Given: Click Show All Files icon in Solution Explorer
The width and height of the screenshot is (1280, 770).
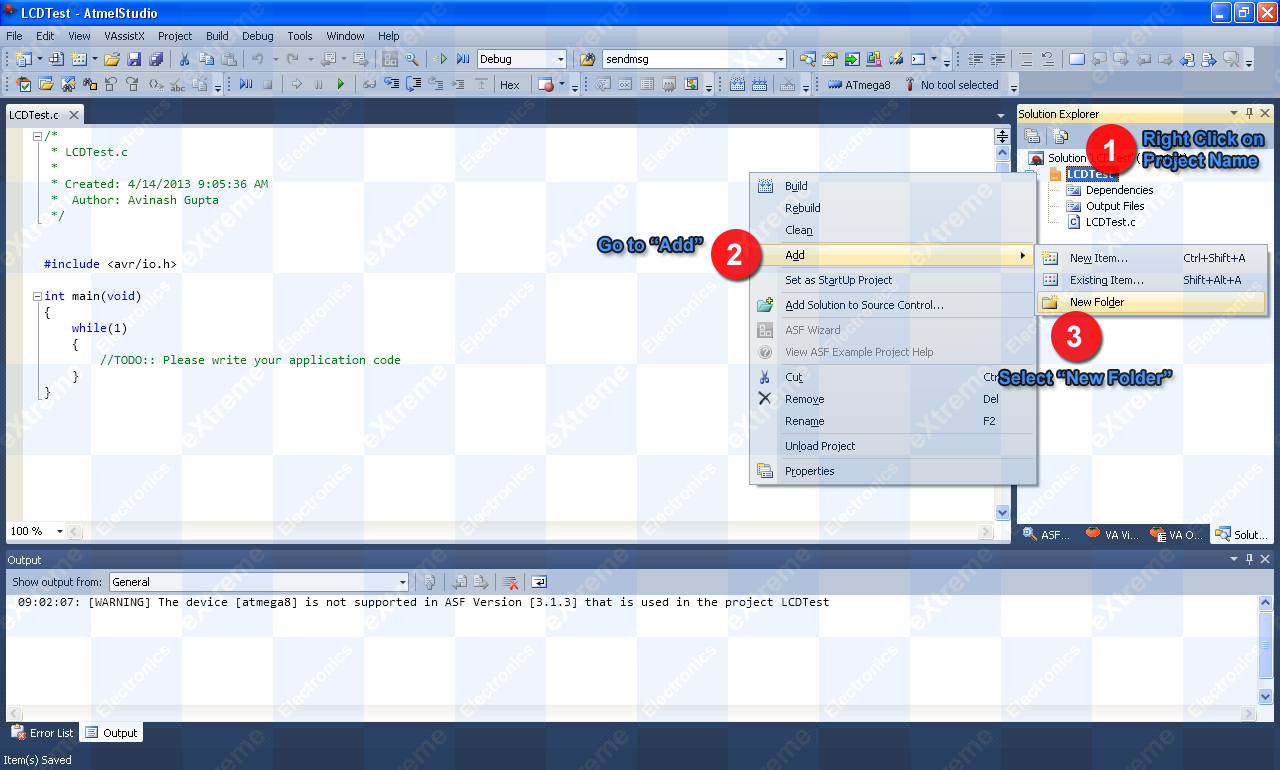Looking at the screenshot, I should [1059, 135].
